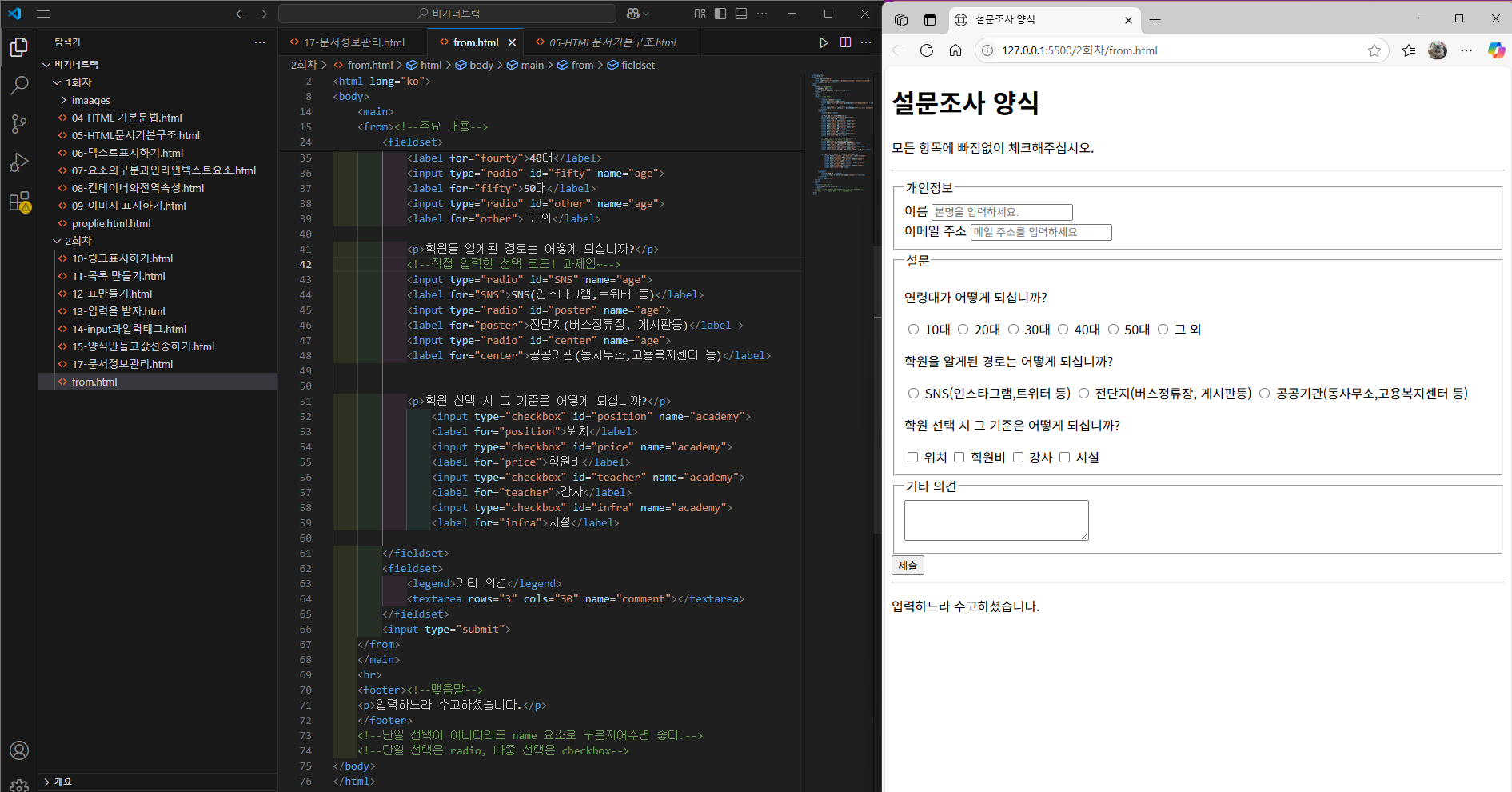Screen dimensions: 1512x792
Task: Click the 이름 name input field
Action: pos(1002,212)
